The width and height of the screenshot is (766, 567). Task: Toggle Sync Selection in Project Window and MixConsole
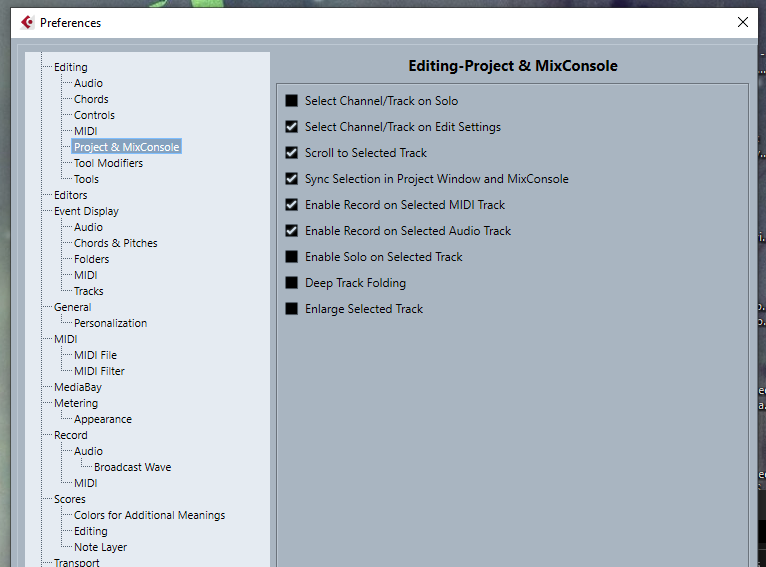292,179
